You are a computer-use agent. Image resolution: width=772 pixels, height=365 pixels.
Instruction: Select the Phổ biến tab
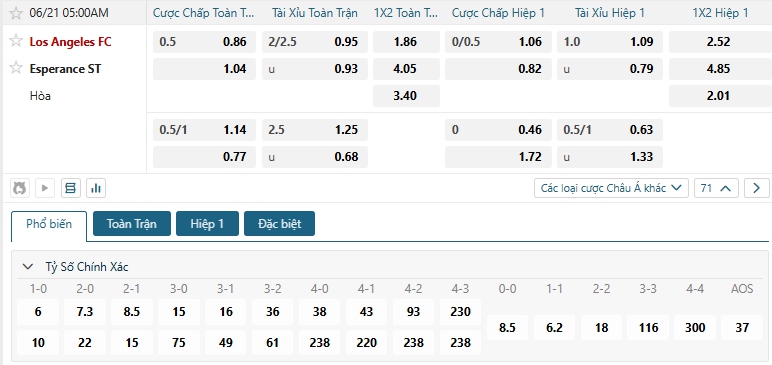tap(49, 224)
